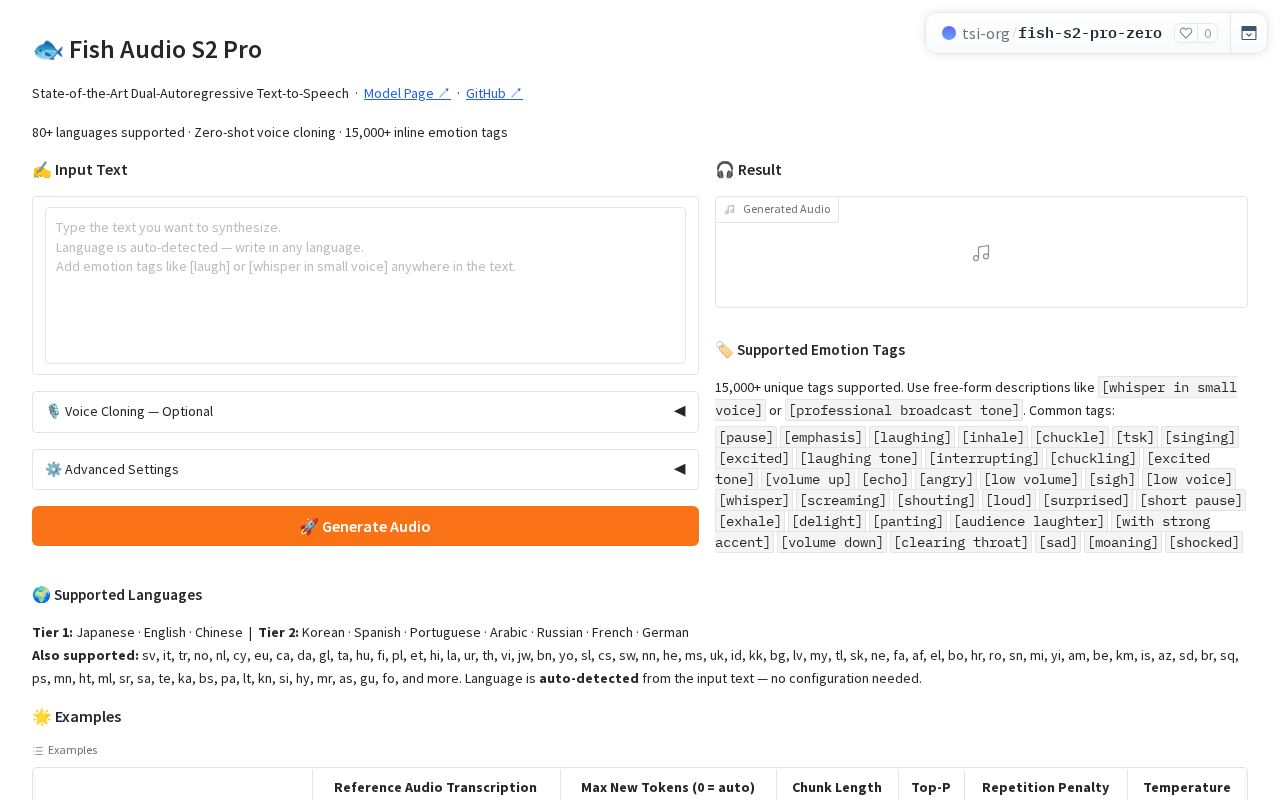The width and height of the screenshot is (1280, 800).
Task: Click the gear emoji on Advanced Settings
Action: click(x=54, y=469)
